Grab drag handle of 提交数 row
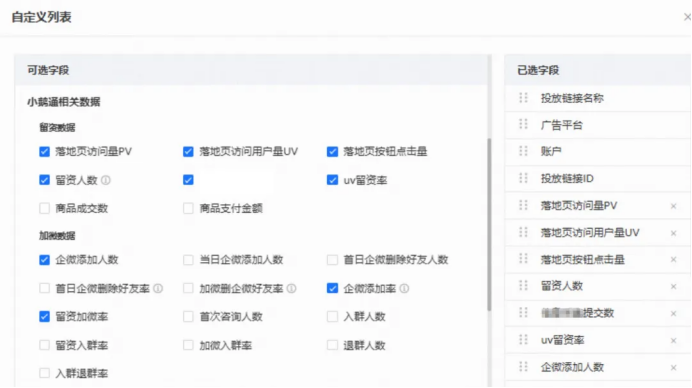The width and height of the screenshot is (692, 388). click(523, 313)
